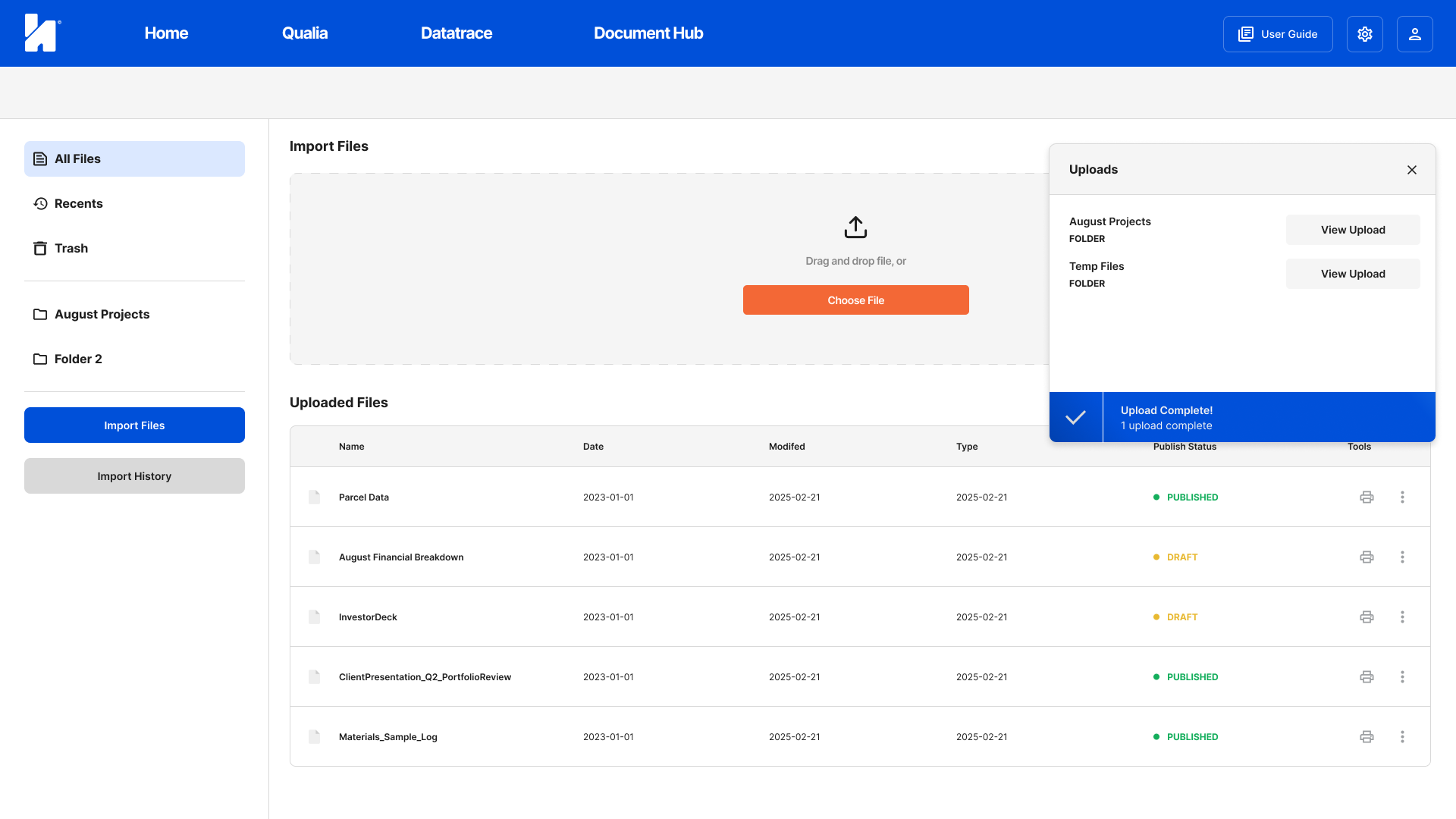
Task: Open Folder 2 in the sidebar
Action: tap(134, 359)
